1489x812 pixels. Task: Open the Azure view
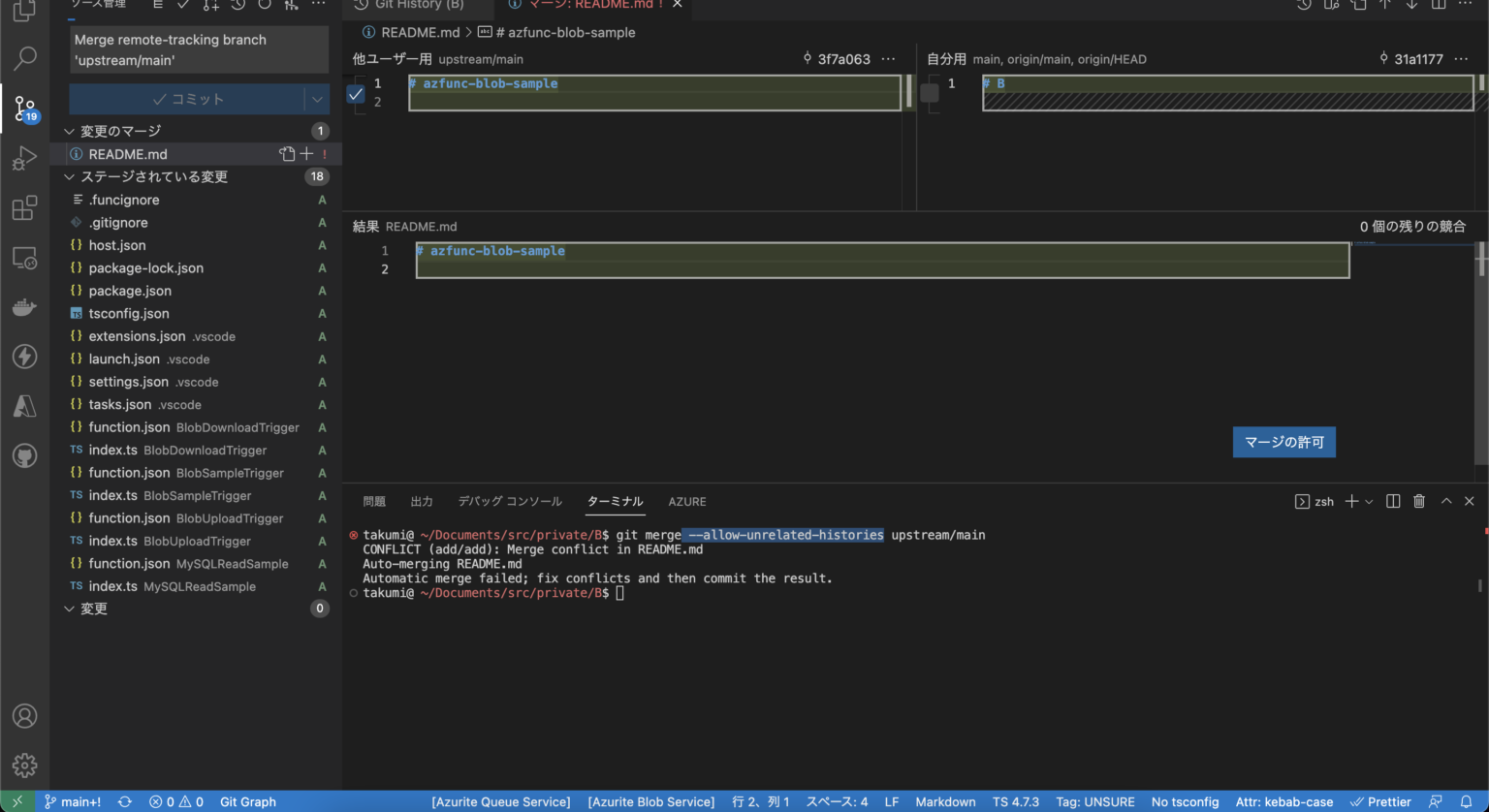pos(24,406)
